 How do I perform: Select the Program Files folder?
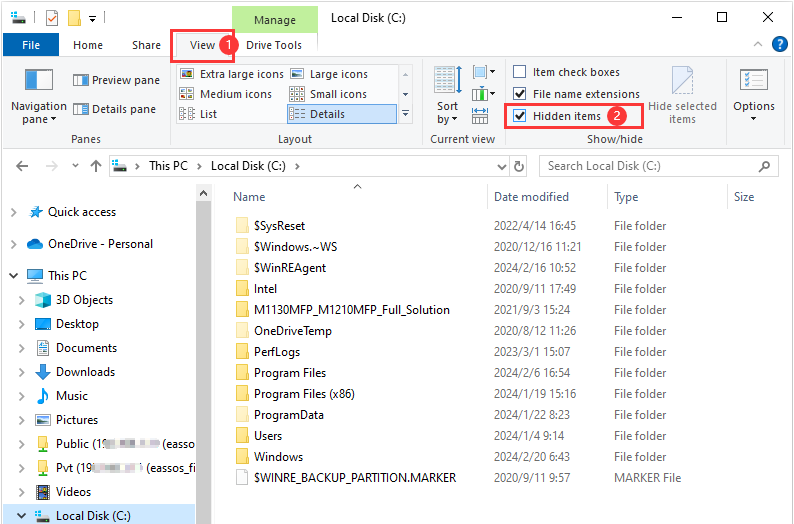click(290, 373)
